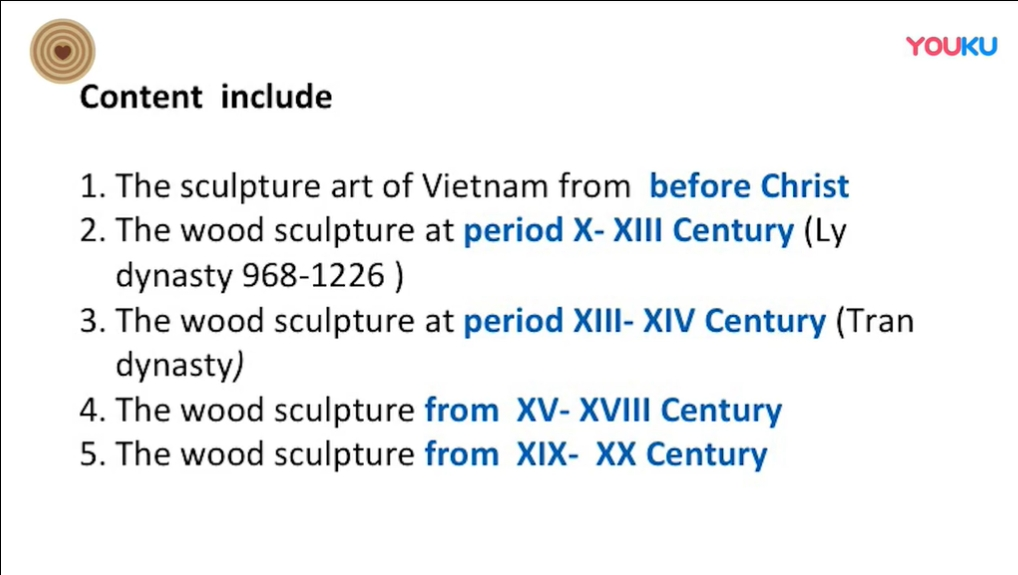Screen dimensions: 1018x575
Task: Click 'The wood sculpture at' in item 2
Action: click(284, 231)
